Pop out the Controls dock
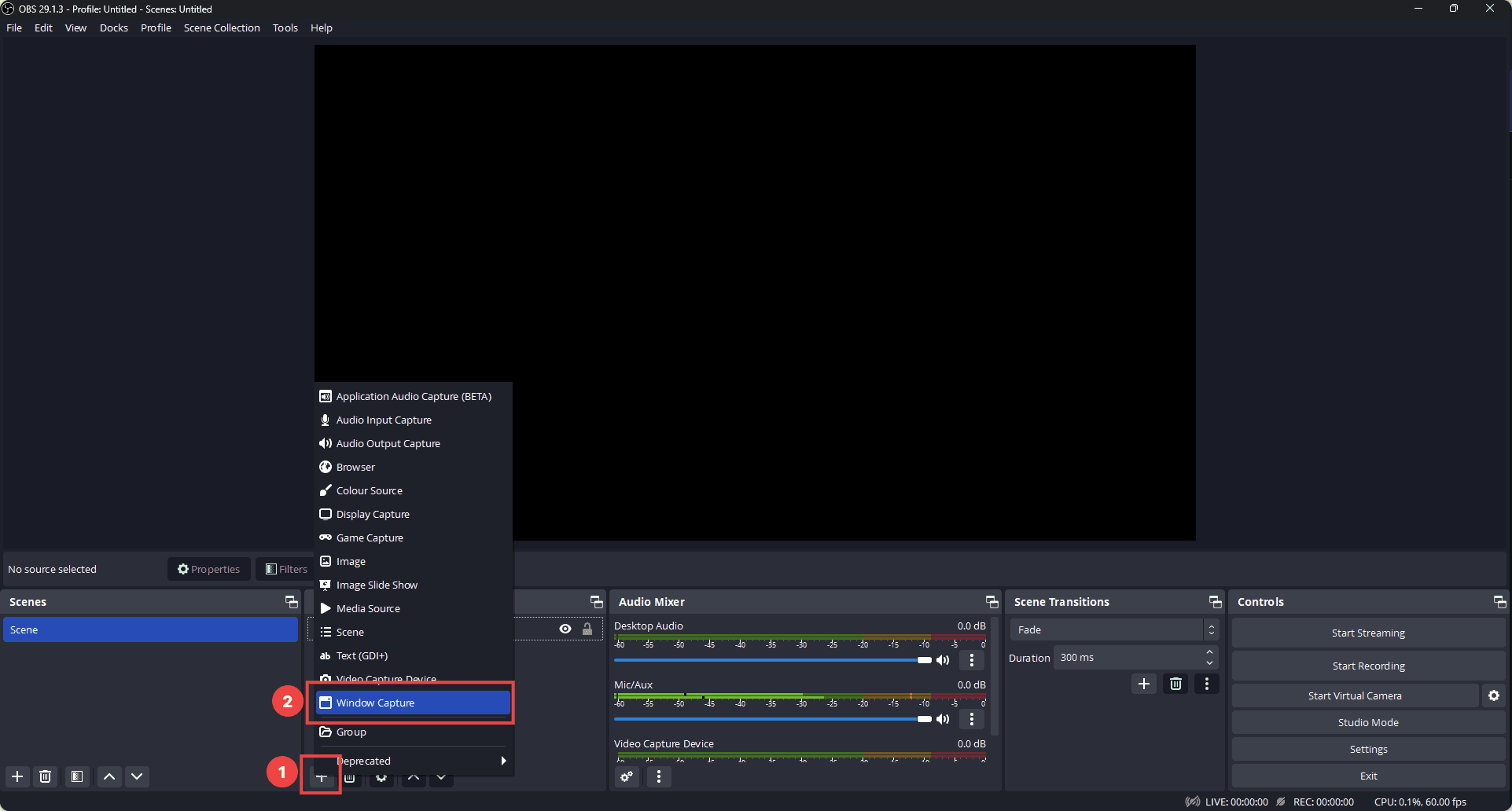 (x=1500, y=602)
